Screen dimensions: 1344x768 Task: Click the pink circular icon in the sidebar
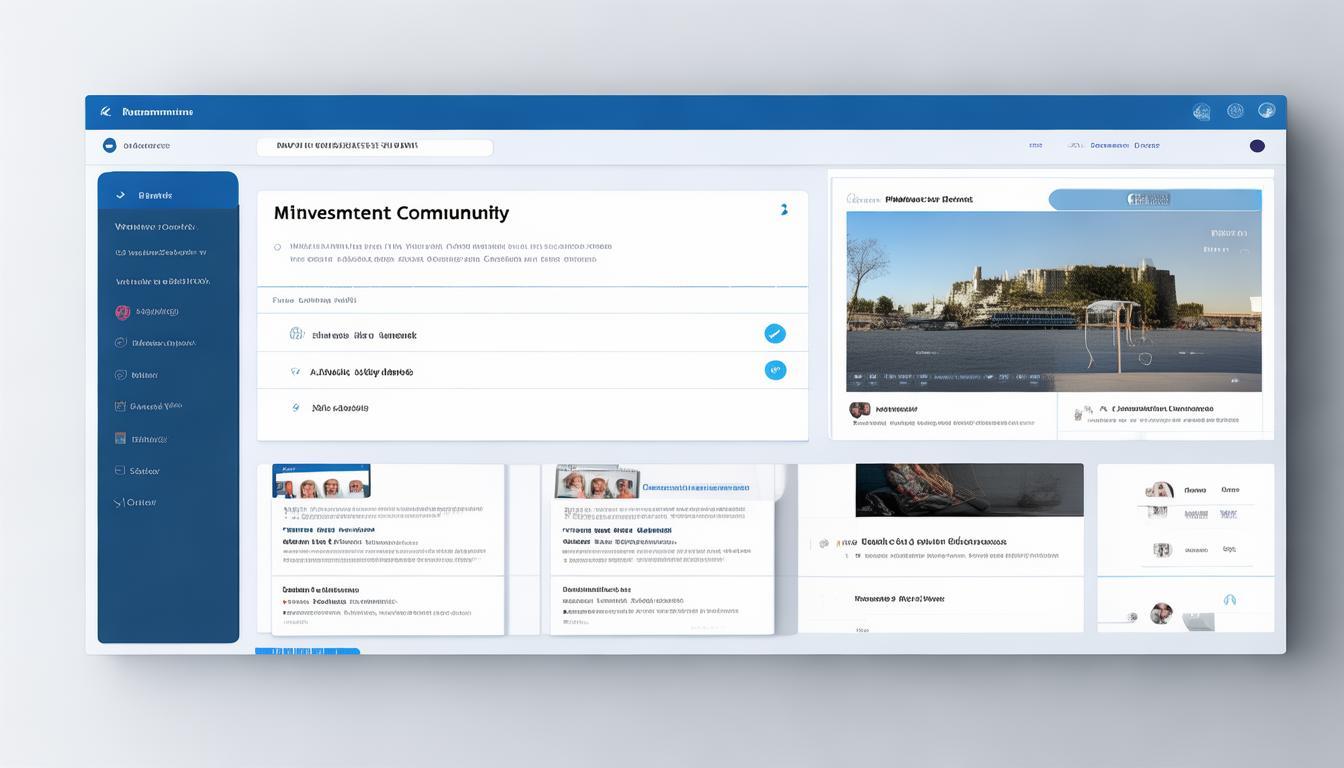click(122, 312)
